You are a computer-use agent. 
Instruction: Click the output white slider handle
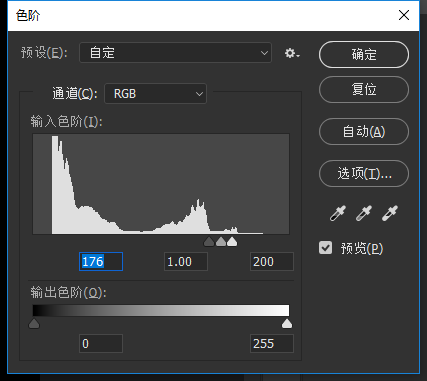click(287, 323)
